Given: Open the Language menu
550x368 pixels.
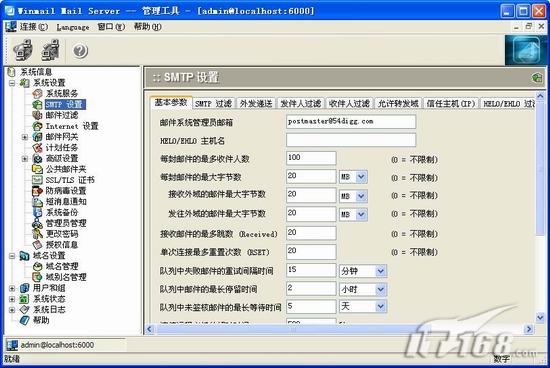Looking at the screenshot, I should tap(73, 27).
